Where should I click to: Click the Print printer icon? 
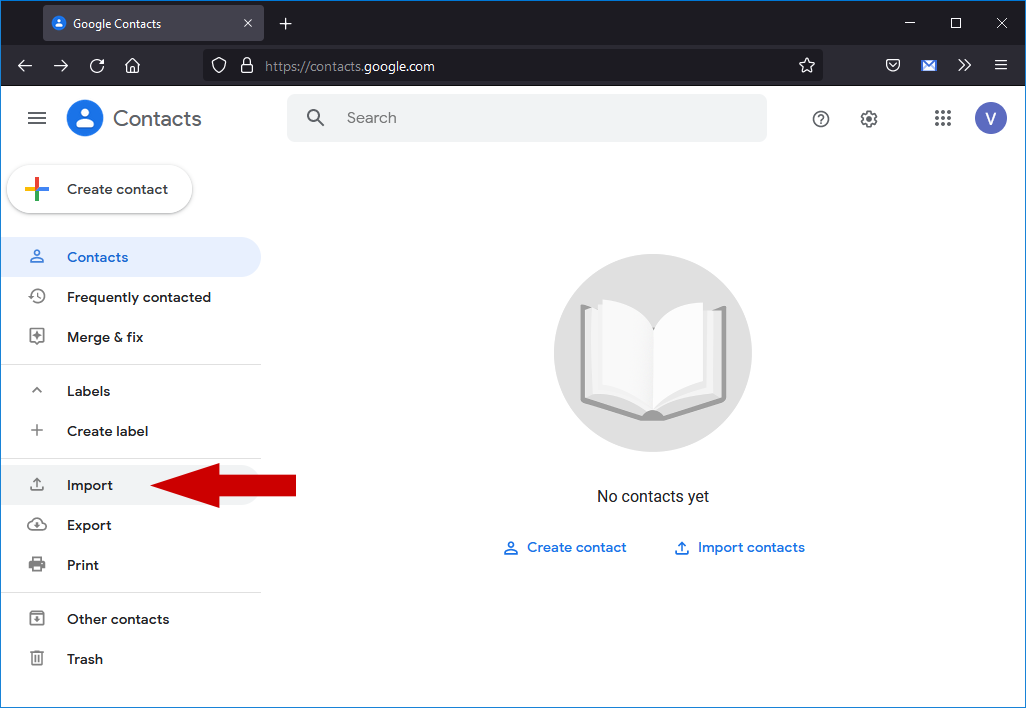pos(37,564)
